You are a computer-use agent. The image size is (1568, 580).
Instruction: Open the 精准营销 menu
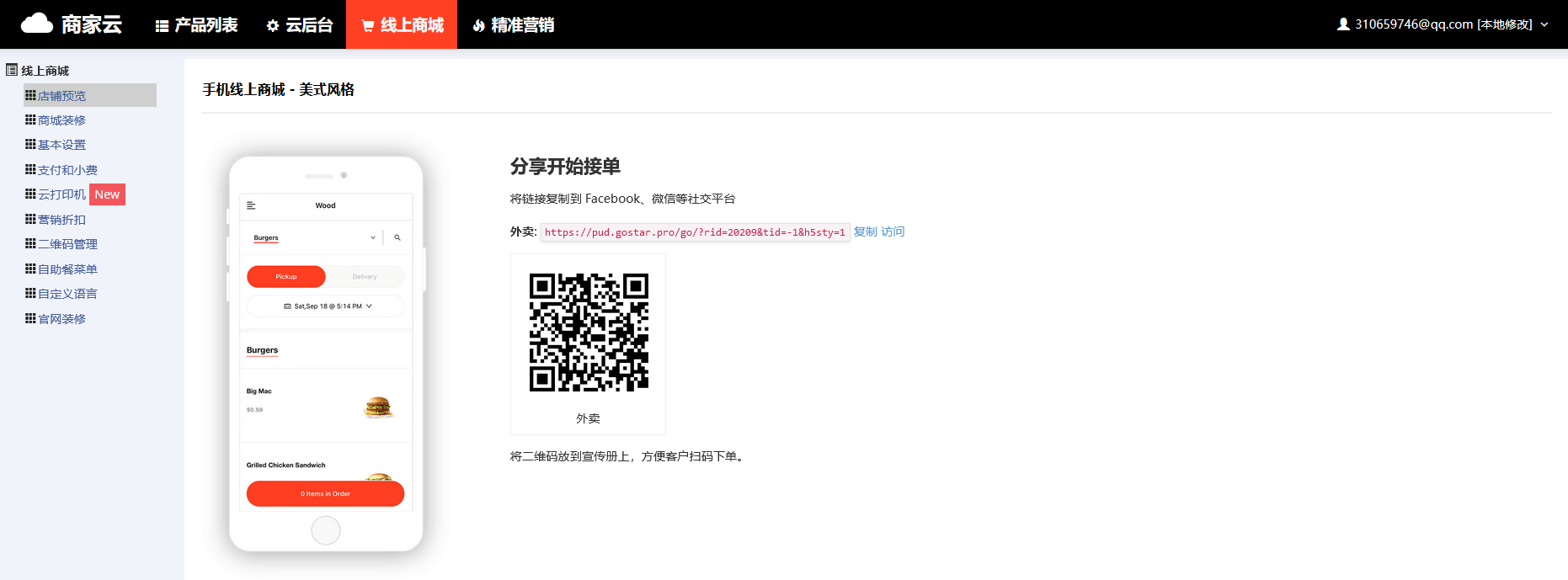tap(513, 25)
